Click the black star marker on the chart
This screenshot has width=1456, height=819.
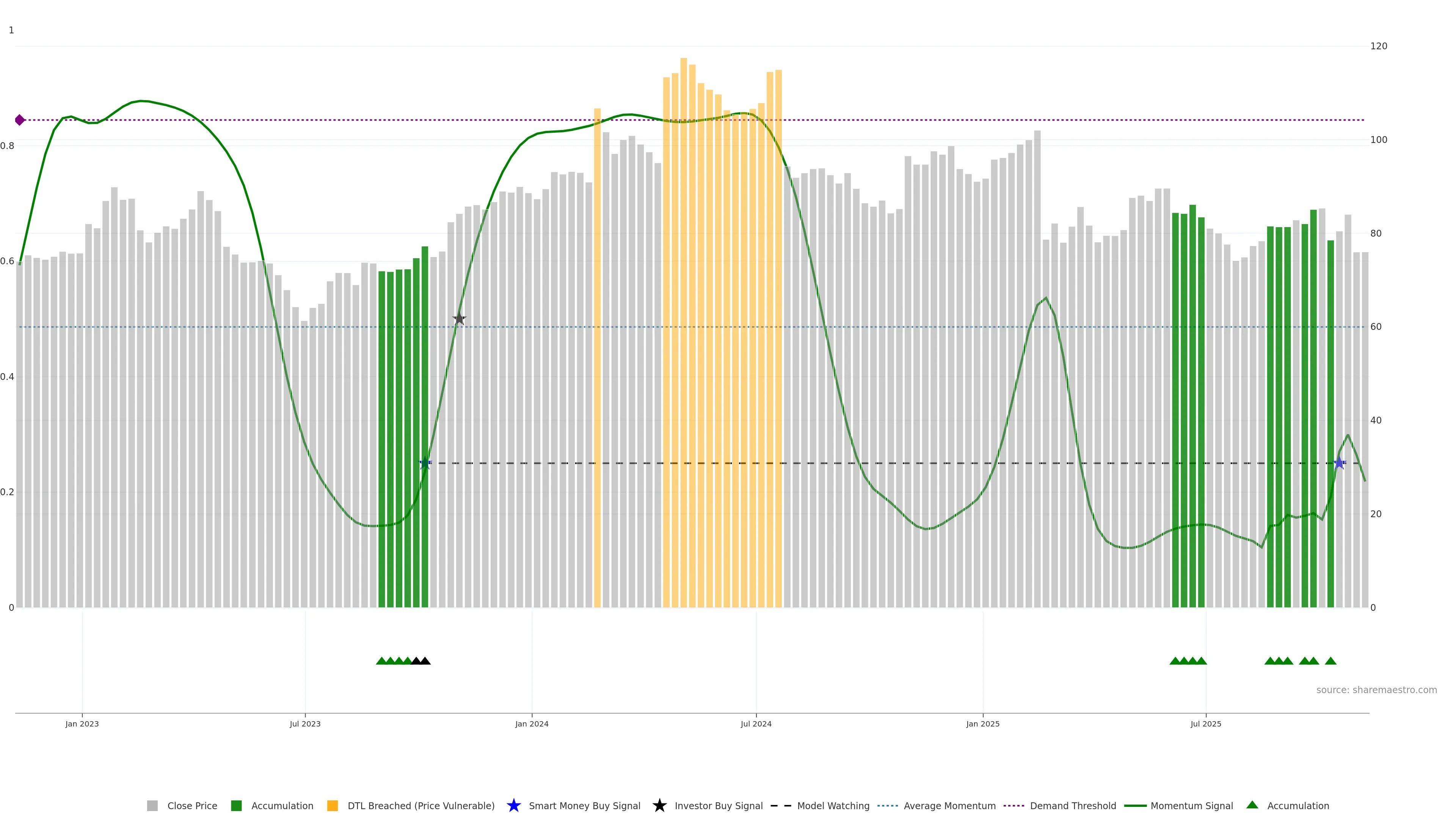pos(459,319)
